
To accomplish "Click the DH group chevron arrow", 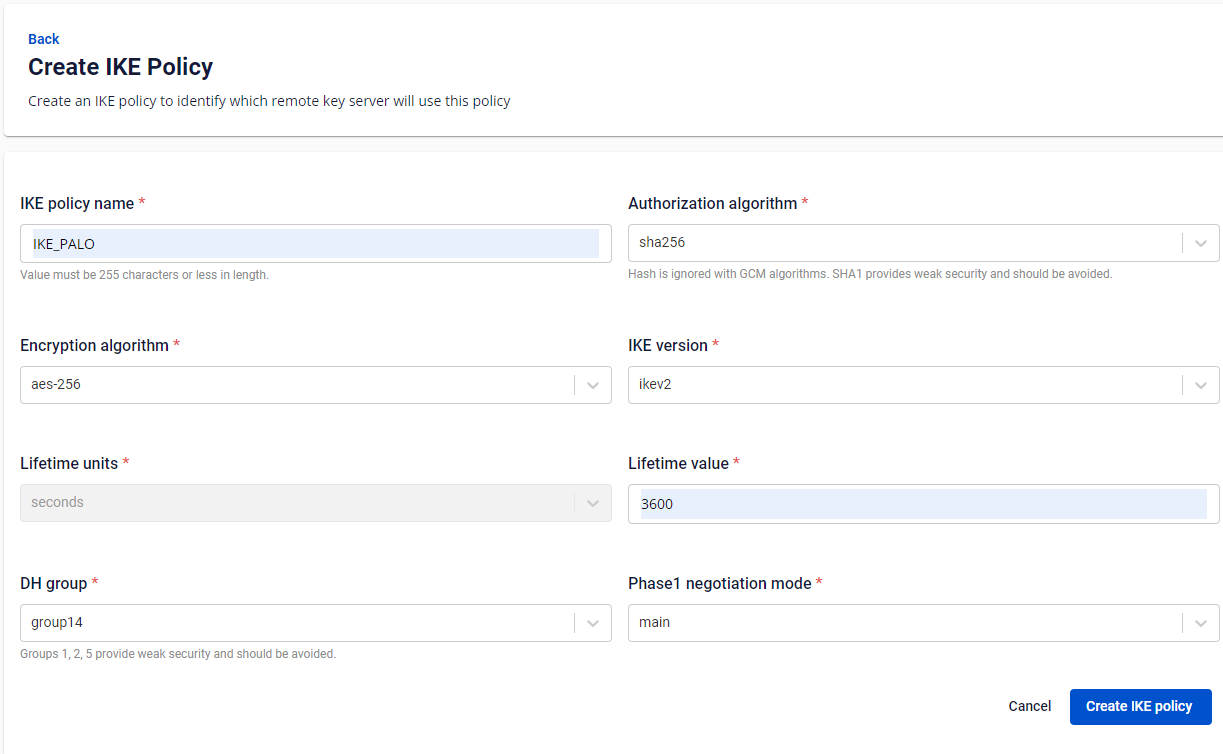I will coord(593,623).
